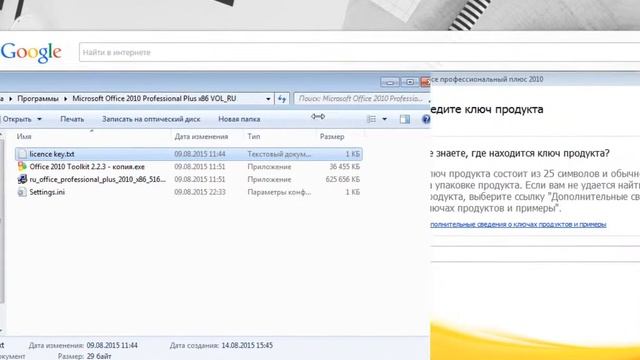The image size is (640, 360).
Task: Click Программы breadcrumb in address bar
Action: pos(38,99)
